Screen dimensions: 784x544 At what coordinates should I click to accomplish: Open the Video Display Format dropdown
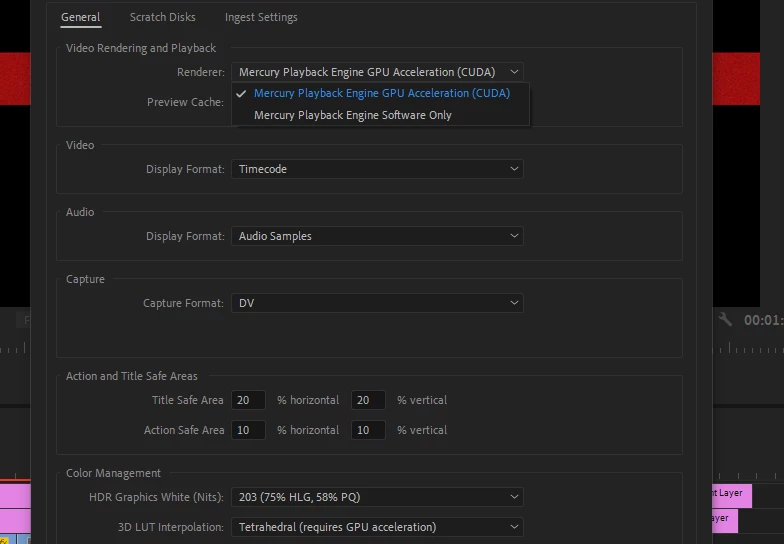(377, 169)
